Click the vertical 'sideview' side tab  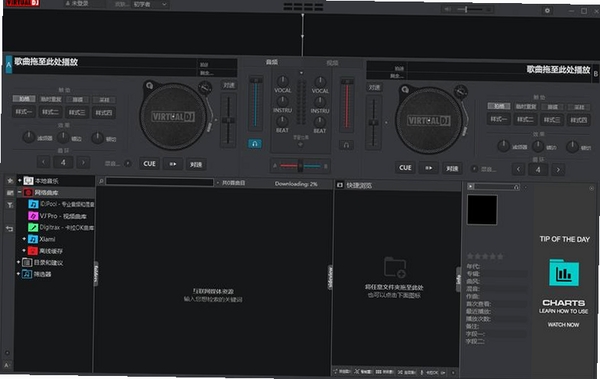pyautogui.click(x=330, y=277)
